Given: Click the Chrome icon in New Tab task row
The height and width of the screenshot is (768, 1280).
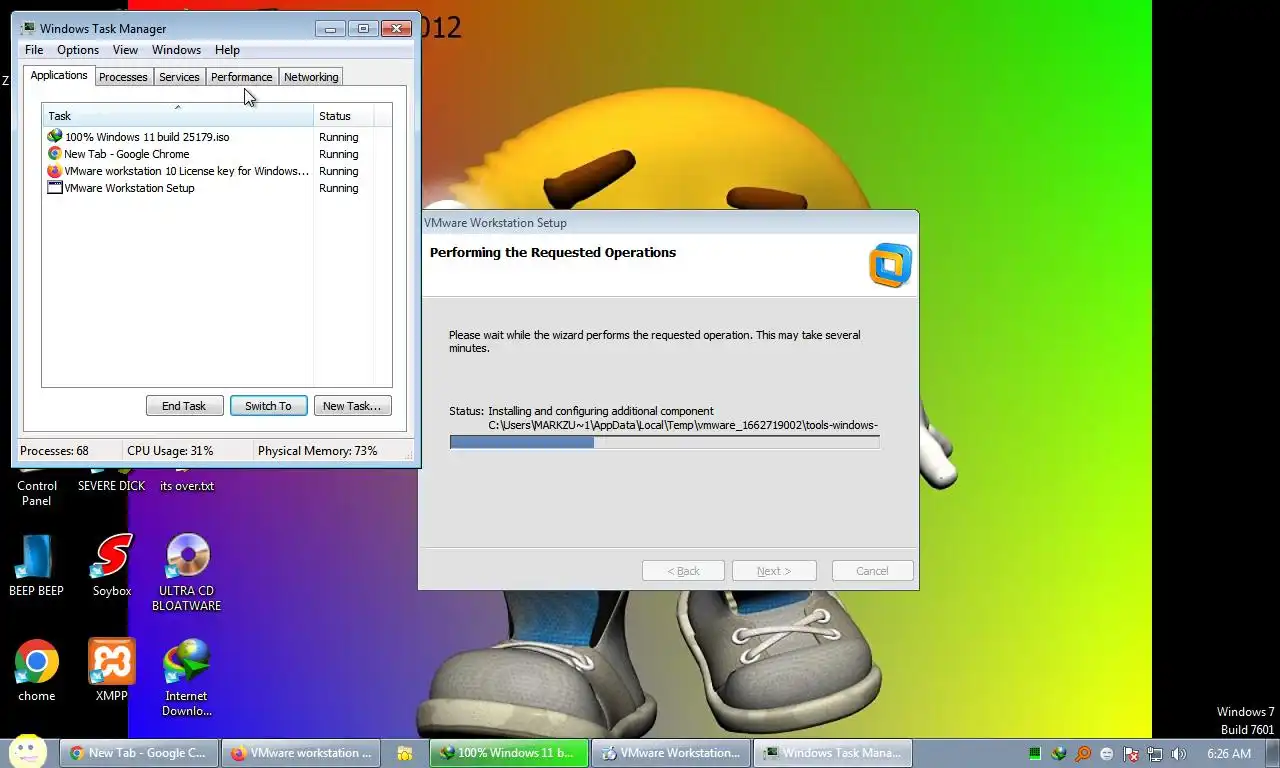Looking at the screenshot, I should 55,154.
